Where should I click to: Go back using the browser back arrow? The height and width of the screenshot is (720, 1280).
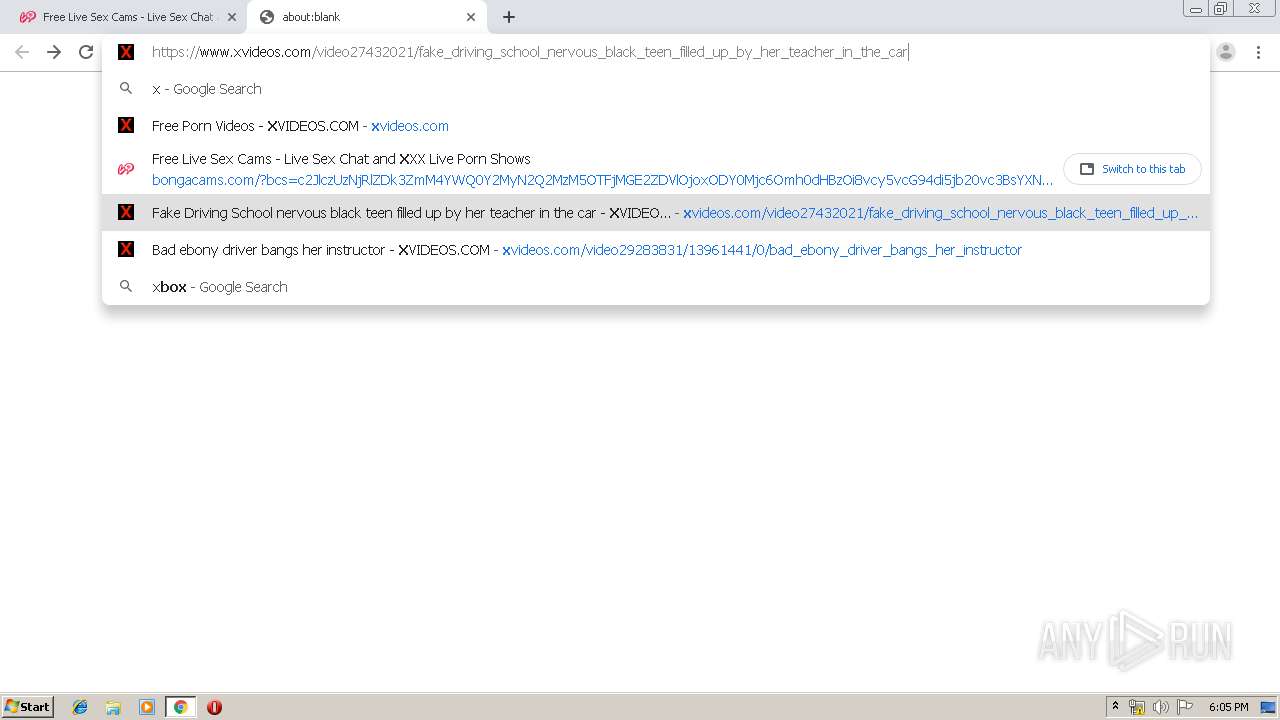22,52
